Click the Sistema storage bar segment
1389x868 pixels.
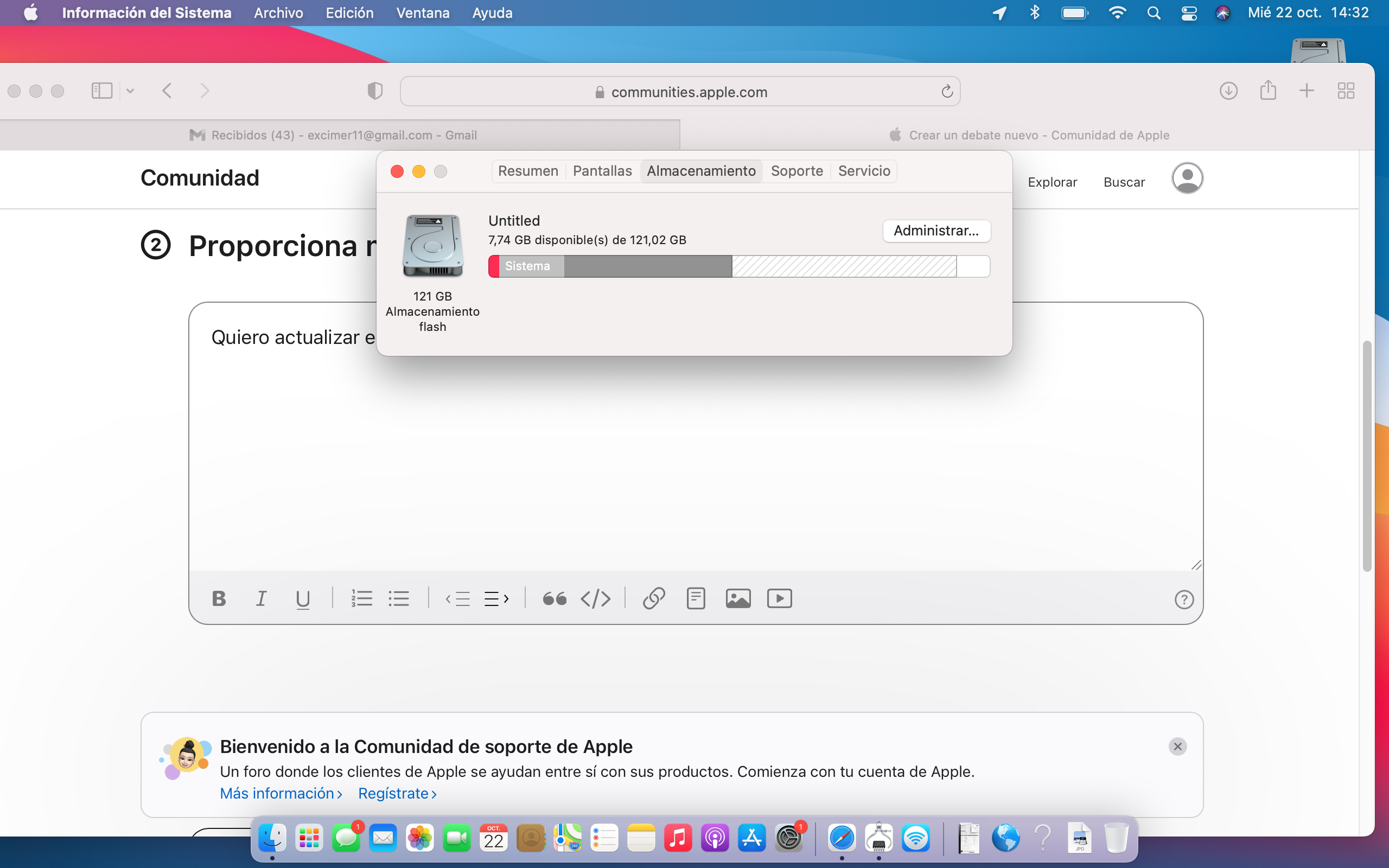pyautogui.click(x=531, y=266)
